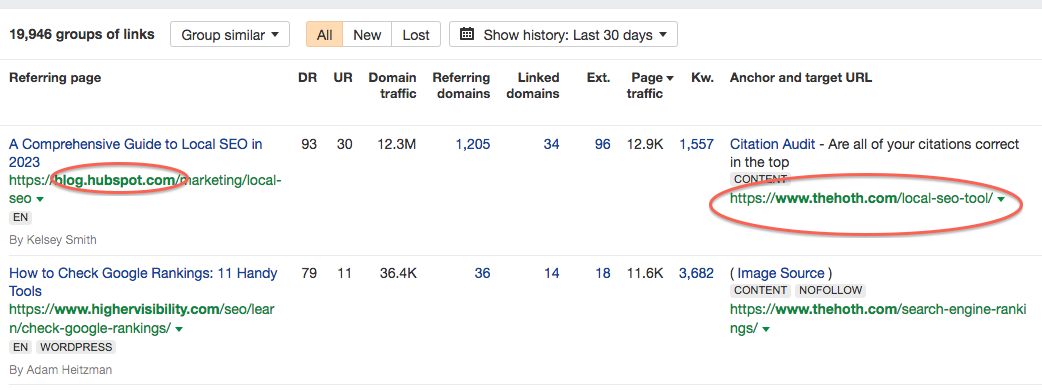Open A Comprehensive Guide to Local SEO link
The image size is (1042, 391).
point(136,153)
